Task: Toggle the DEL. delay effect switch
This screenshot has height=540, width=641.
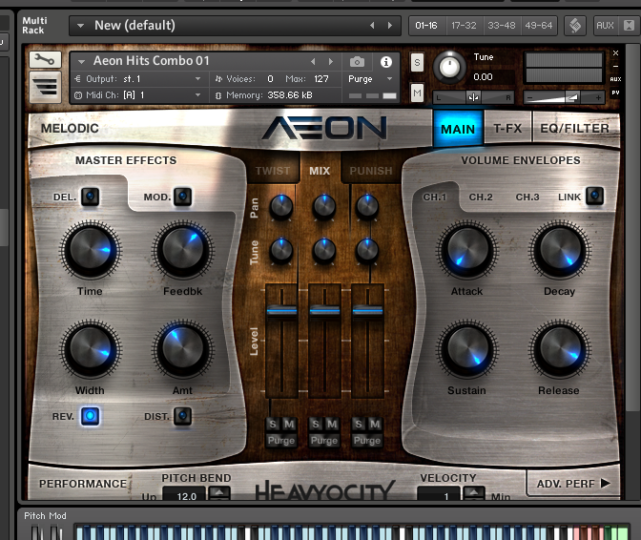Action: point(90,197)
